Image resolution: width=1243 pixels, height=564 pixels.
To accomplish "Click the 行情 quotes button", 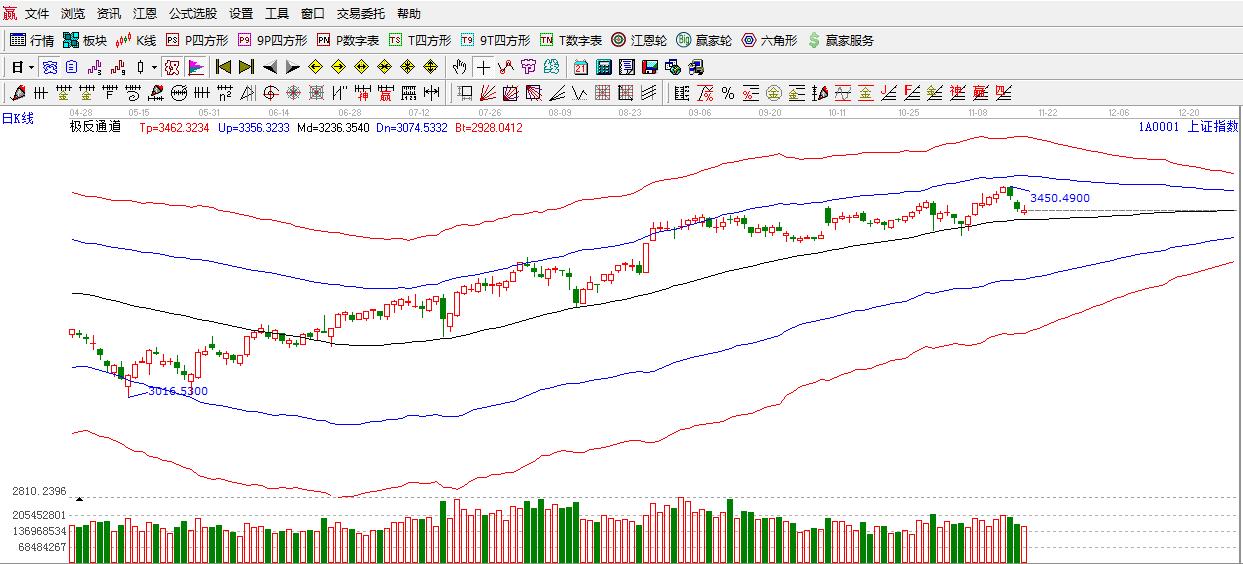I will (x=32, y=41).
